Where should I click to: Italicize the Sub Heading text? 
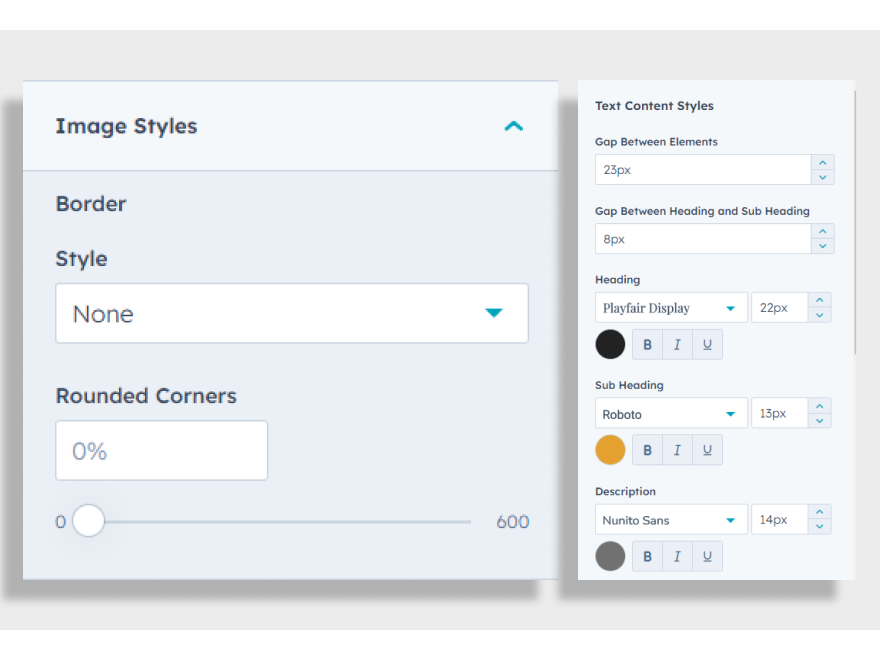[677, 449]
